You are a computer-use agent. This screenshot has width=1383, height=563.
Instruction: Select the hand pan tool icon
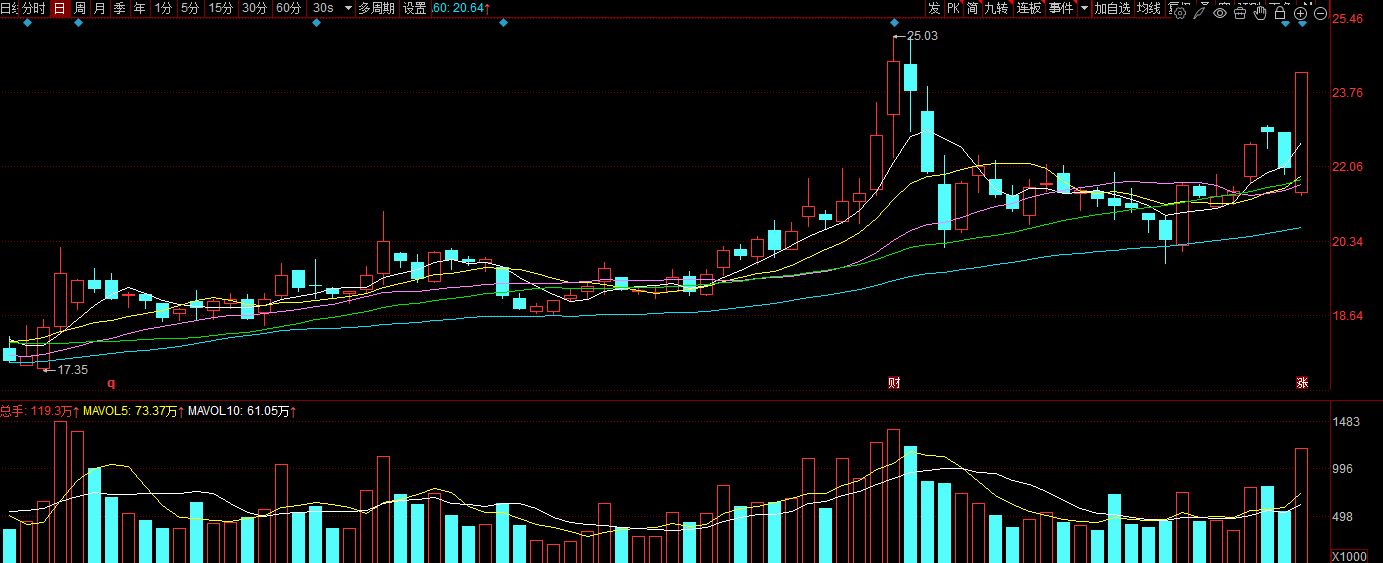click(x=1260, y=13)
